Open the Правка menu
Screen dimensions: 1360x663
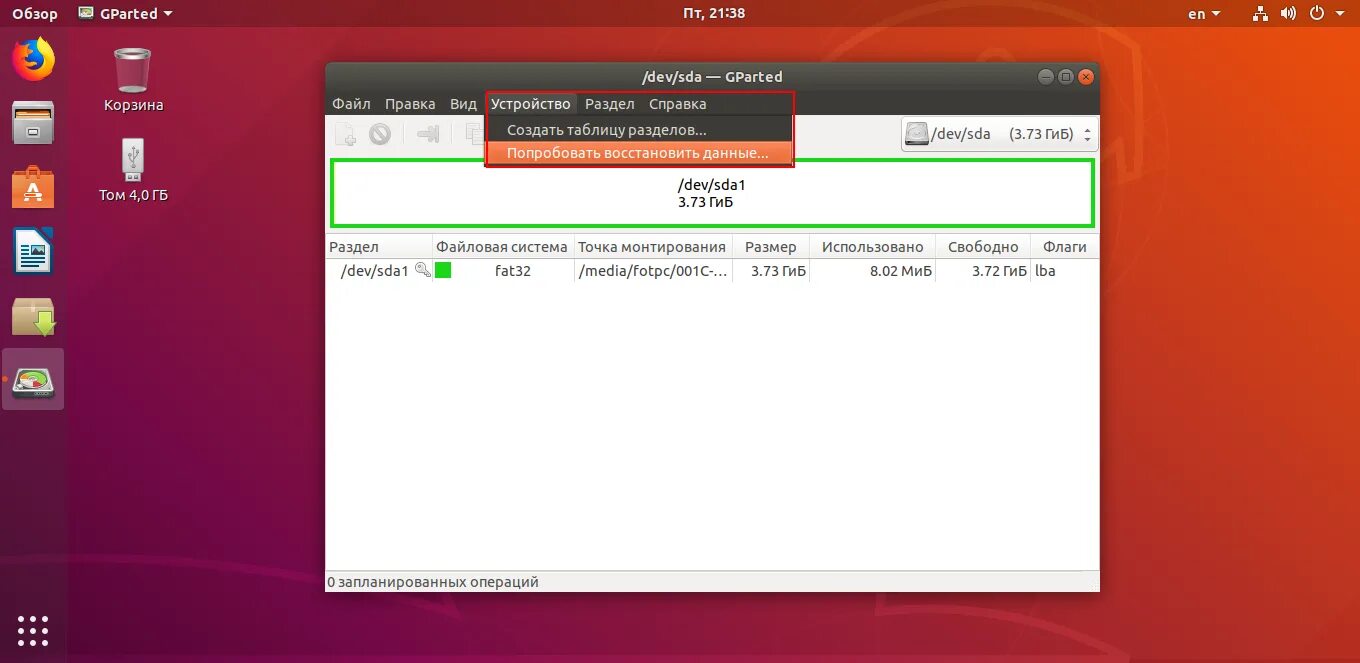[410, 104]
